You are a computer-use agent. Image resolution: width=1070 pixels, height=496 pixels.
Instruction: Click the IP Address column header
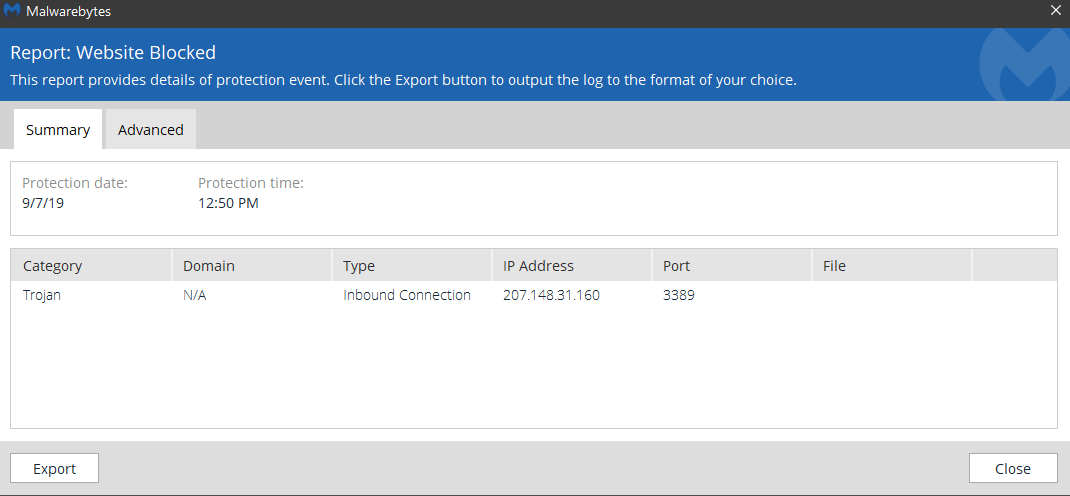[571, 265]
